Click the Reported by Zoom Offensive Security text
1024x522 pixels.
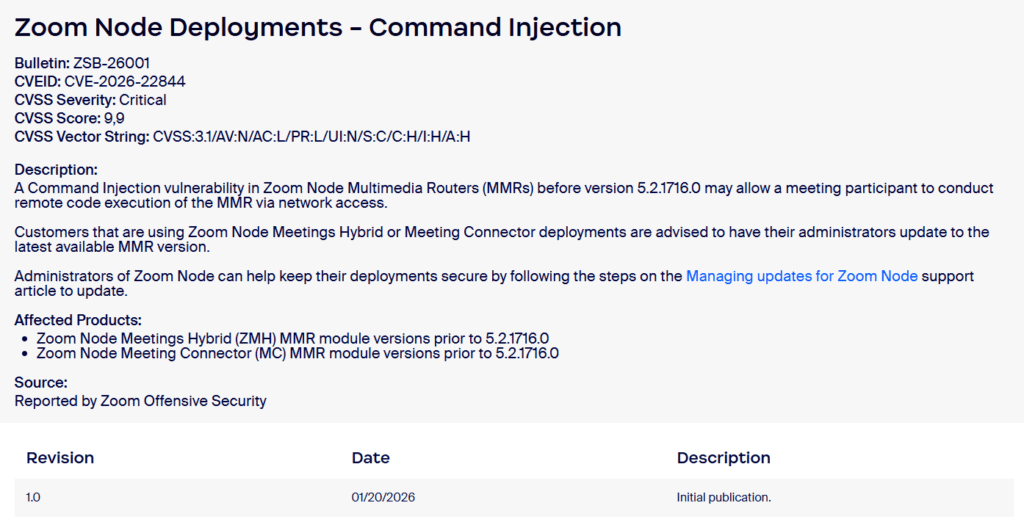pyautogui.click(x=140, y=401)
